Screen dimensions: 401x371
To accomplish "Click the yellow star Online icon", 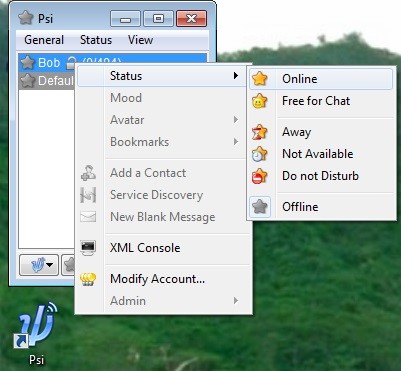I will 260,79.
